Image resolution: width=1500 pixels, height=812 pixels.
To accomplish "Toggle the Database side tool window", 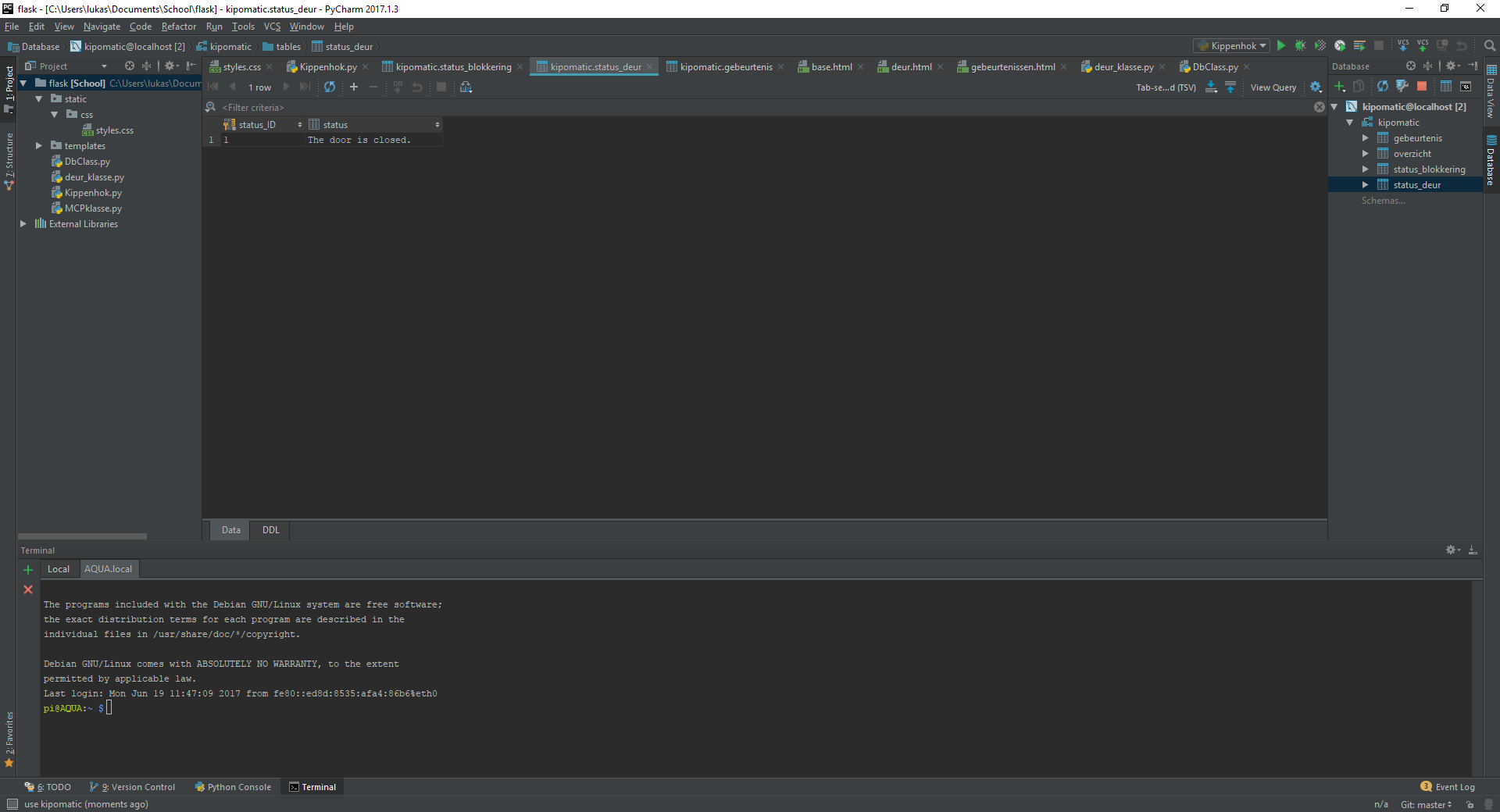I will click(1491, 161).
